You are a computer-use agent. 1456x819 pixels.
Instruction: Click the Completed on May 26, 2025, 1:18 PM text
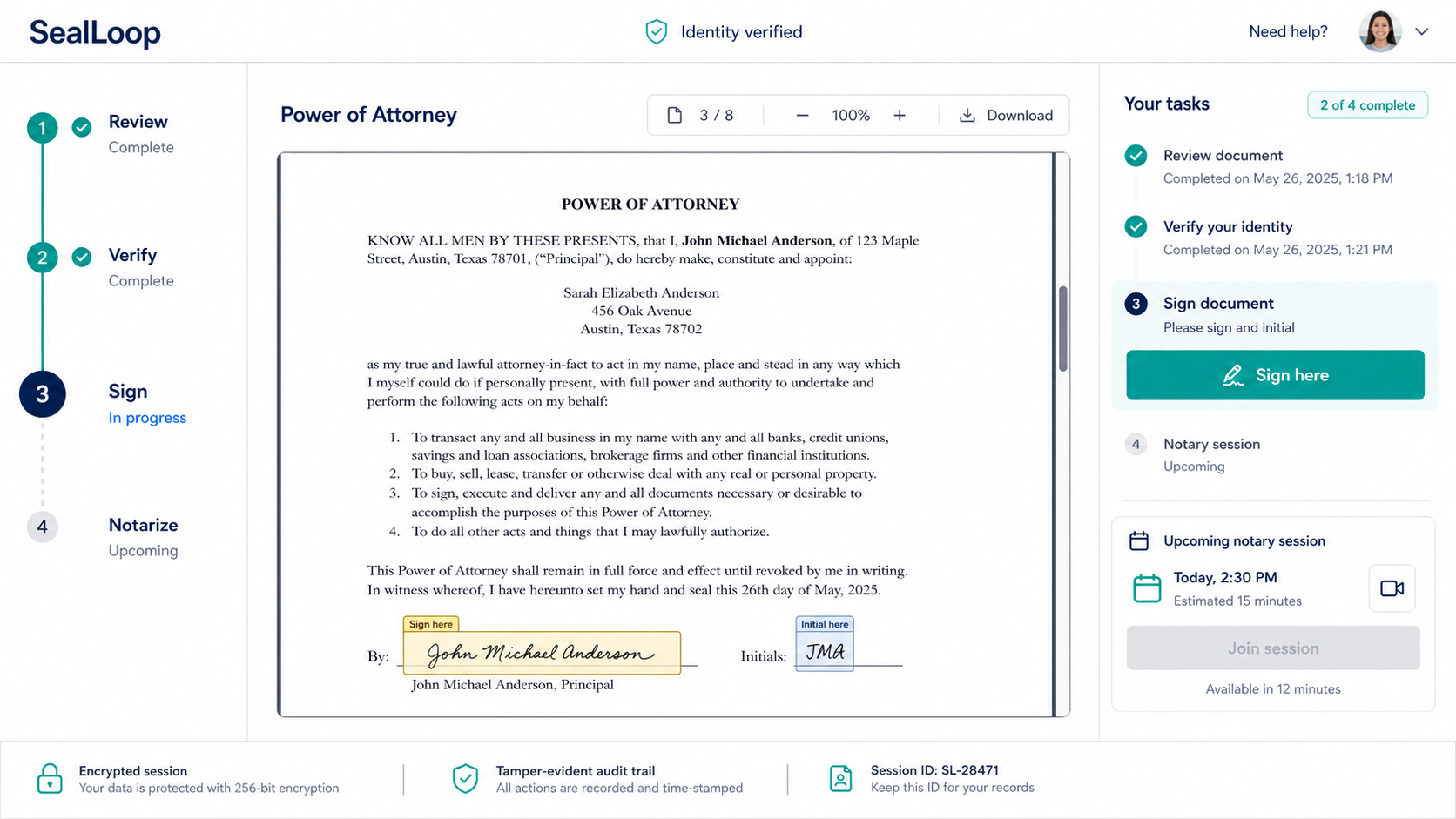[1278, 178]
